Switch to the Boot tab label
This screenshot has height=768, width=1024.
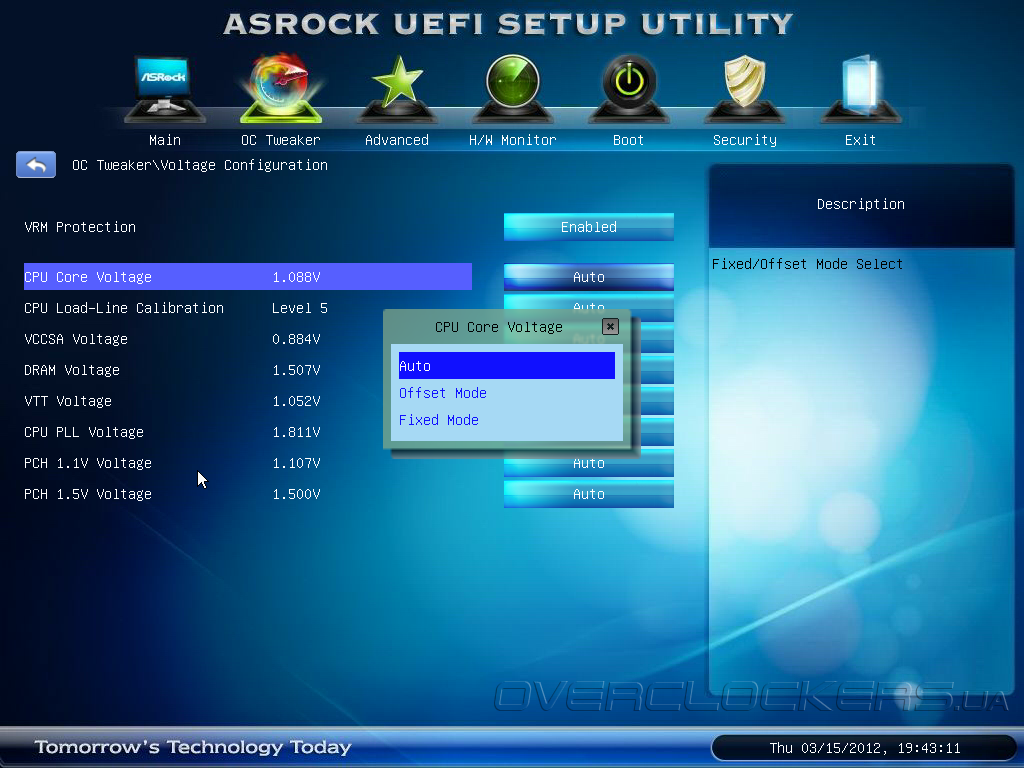tap(628, 140)
